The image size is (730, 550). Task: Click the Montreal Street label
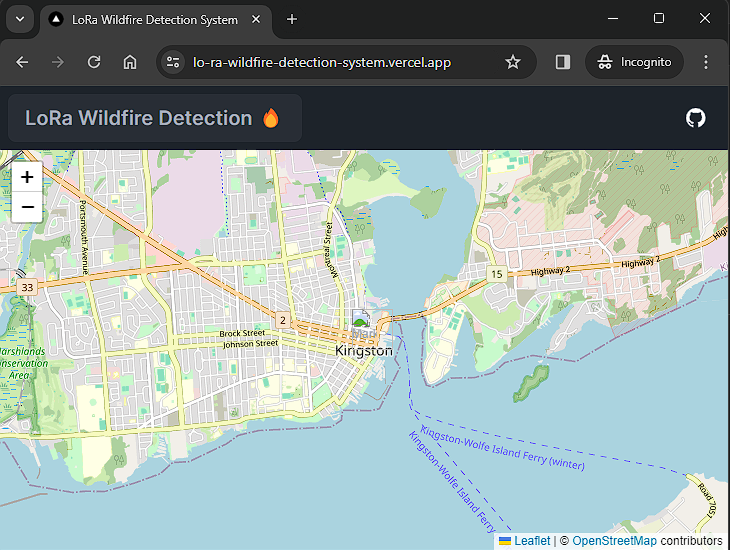pos(331,250)
